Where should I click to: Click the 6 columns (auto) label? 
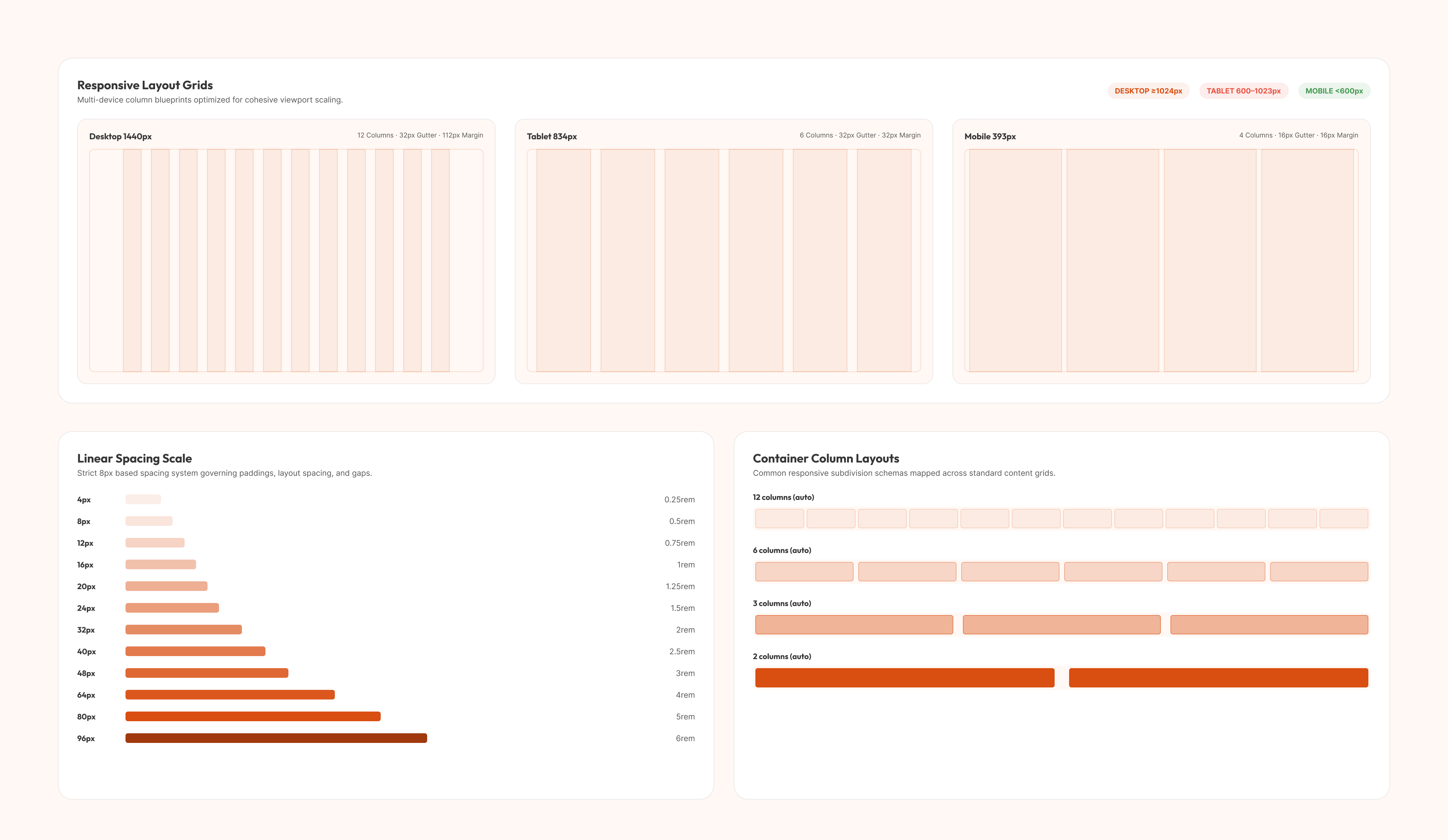click(782, 550)
